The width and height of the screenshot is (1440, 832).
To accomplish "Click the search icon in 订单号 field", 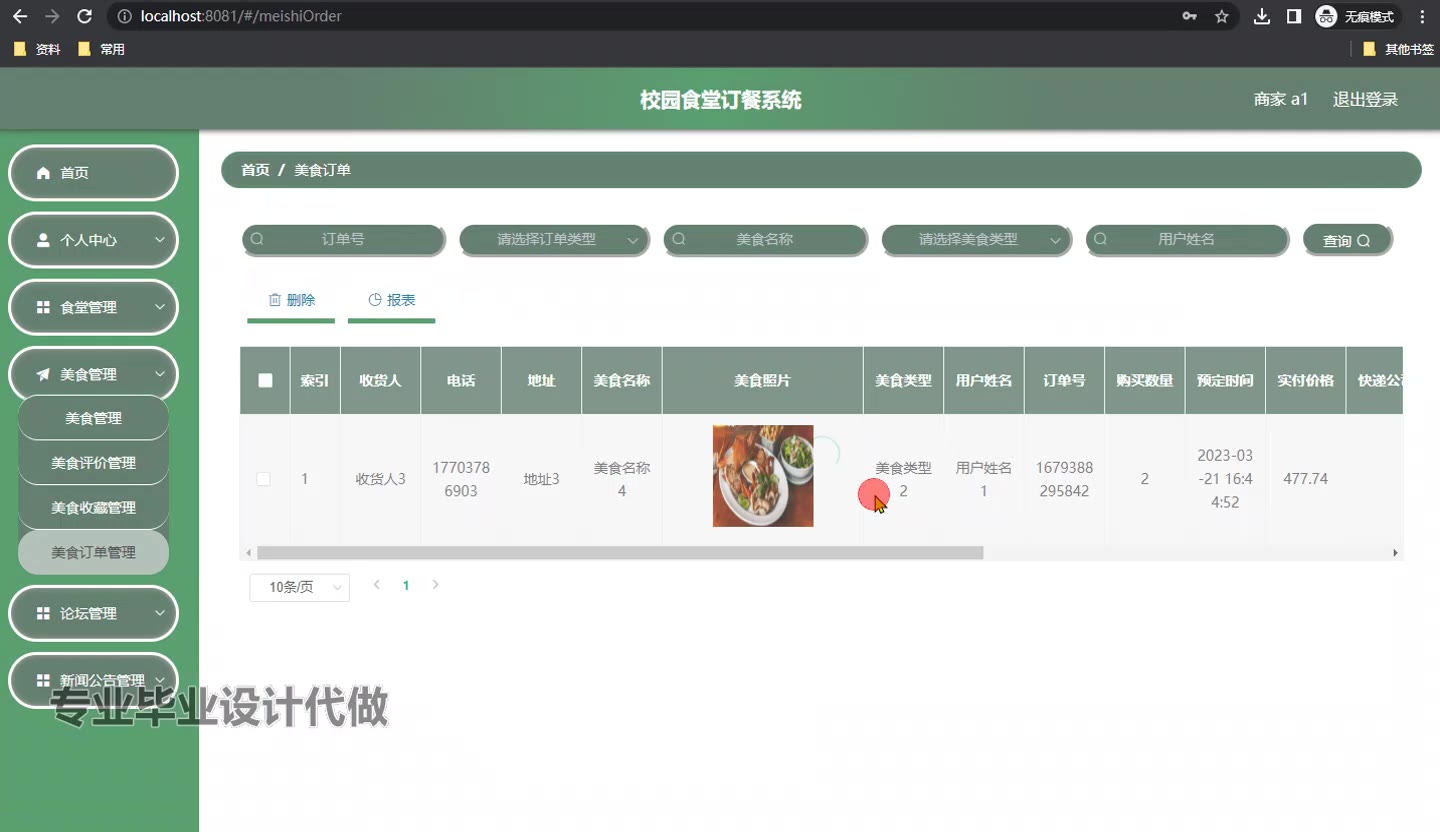I will [x=257, y=239].
